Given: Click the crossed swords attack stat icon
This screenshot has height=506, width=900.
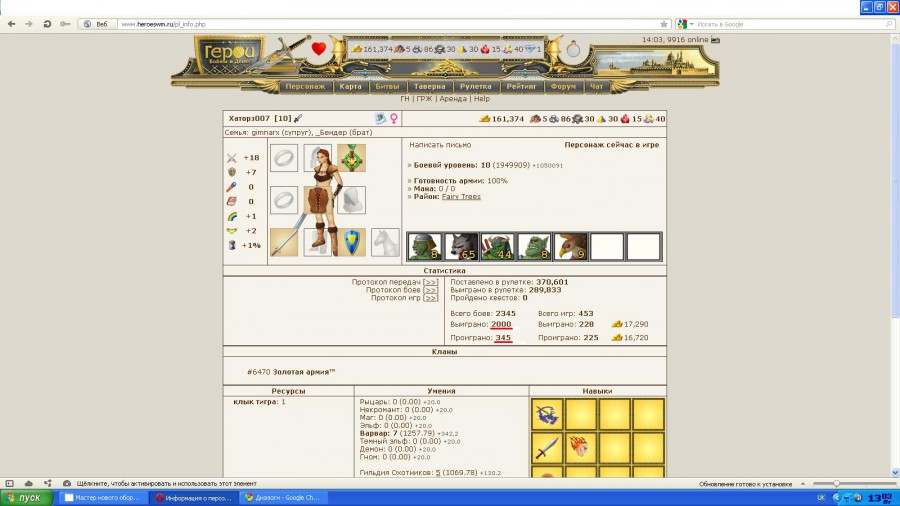Looking at the screenshot, I should (x=231, y=158).
